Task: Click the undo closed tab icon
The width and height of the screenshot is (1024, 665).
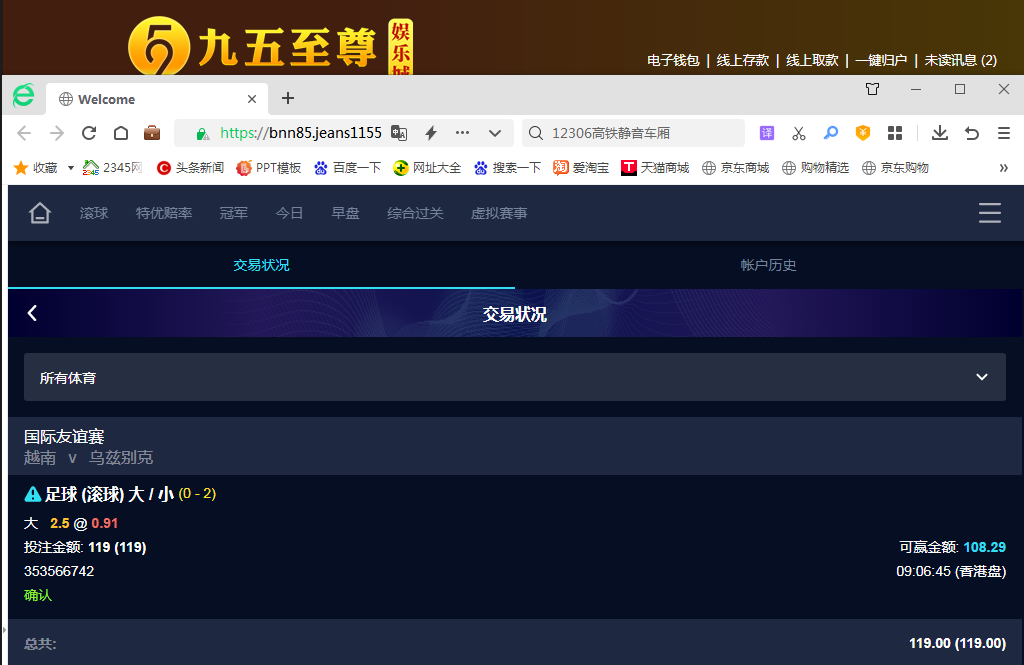Action: (972, 133)
